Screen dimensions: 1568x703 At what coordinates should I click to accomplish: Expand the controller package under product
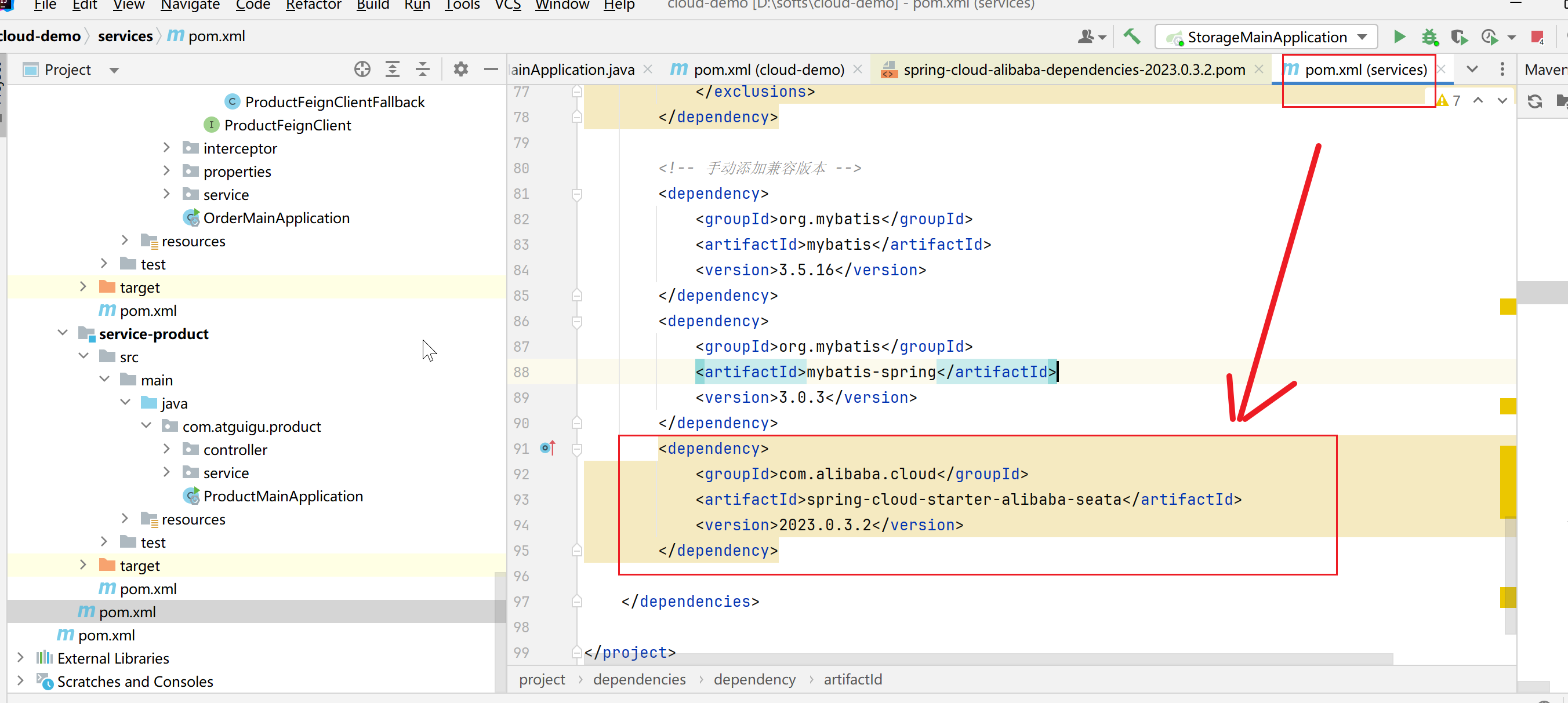click(x=166, y=449)
